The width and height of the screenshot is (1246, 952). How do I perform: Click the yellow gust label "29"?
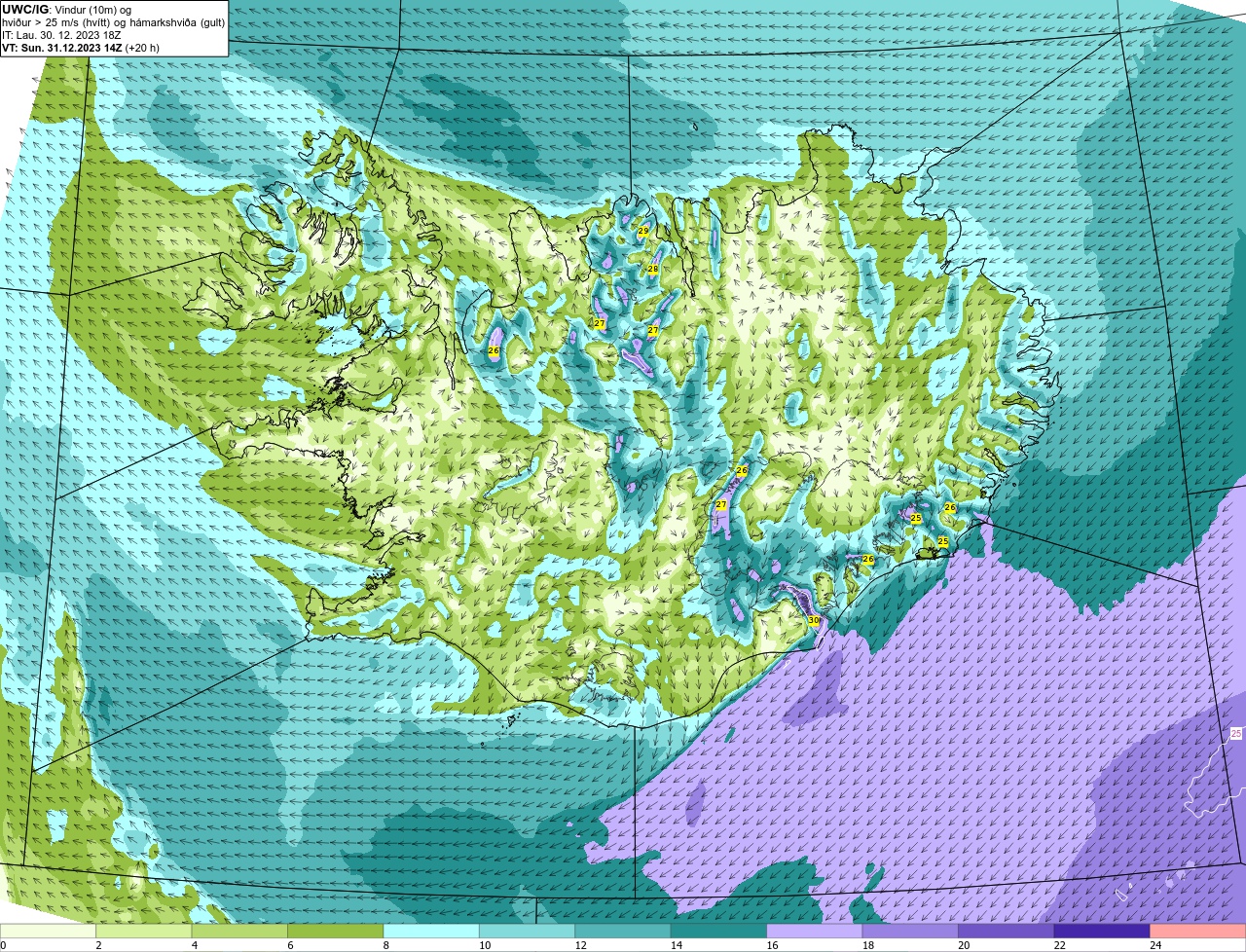(643, 232)
